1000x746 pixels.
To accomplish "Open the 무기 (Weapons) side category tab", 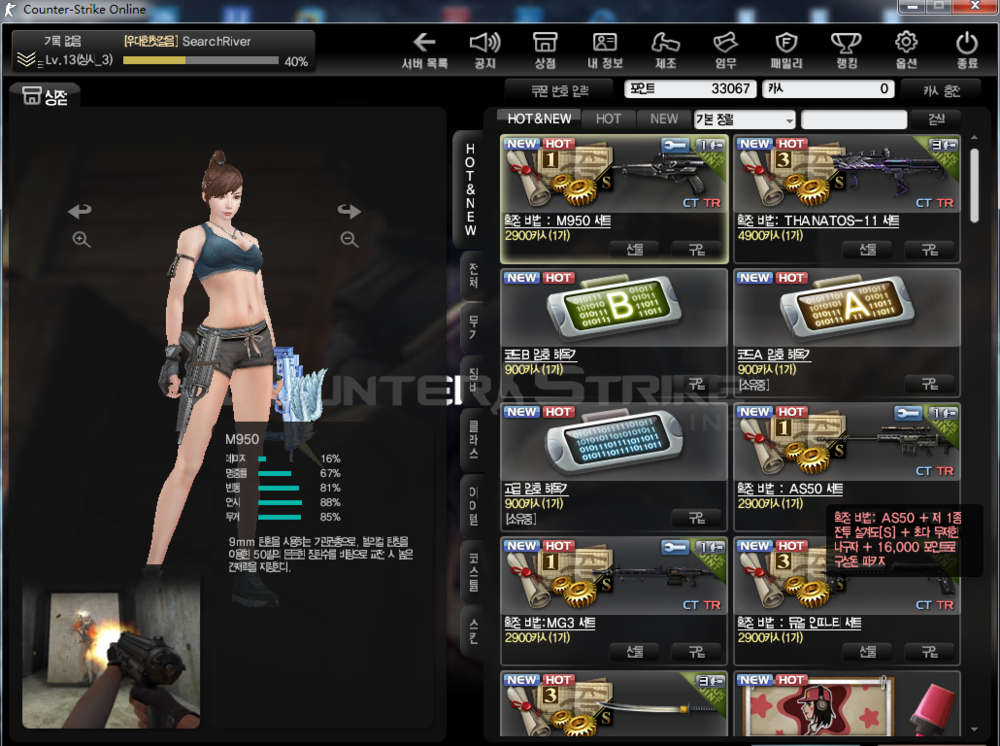I will (473, 326).
